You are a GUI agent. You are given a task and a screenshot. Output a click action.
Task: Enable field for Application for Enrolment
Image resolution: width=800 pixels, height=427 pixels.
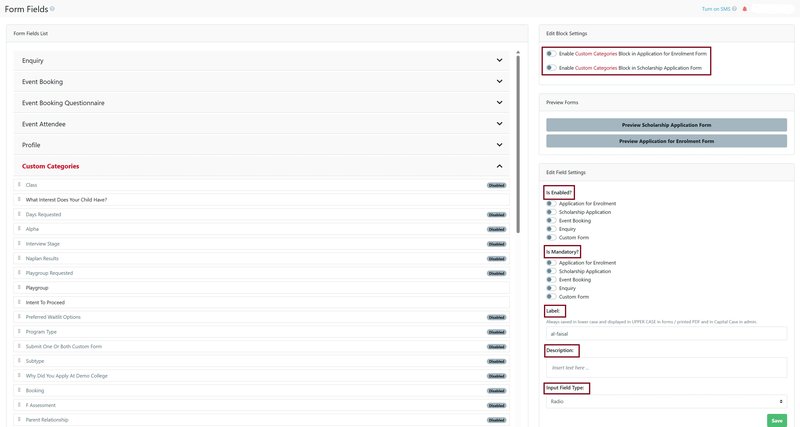click(551, 204)
